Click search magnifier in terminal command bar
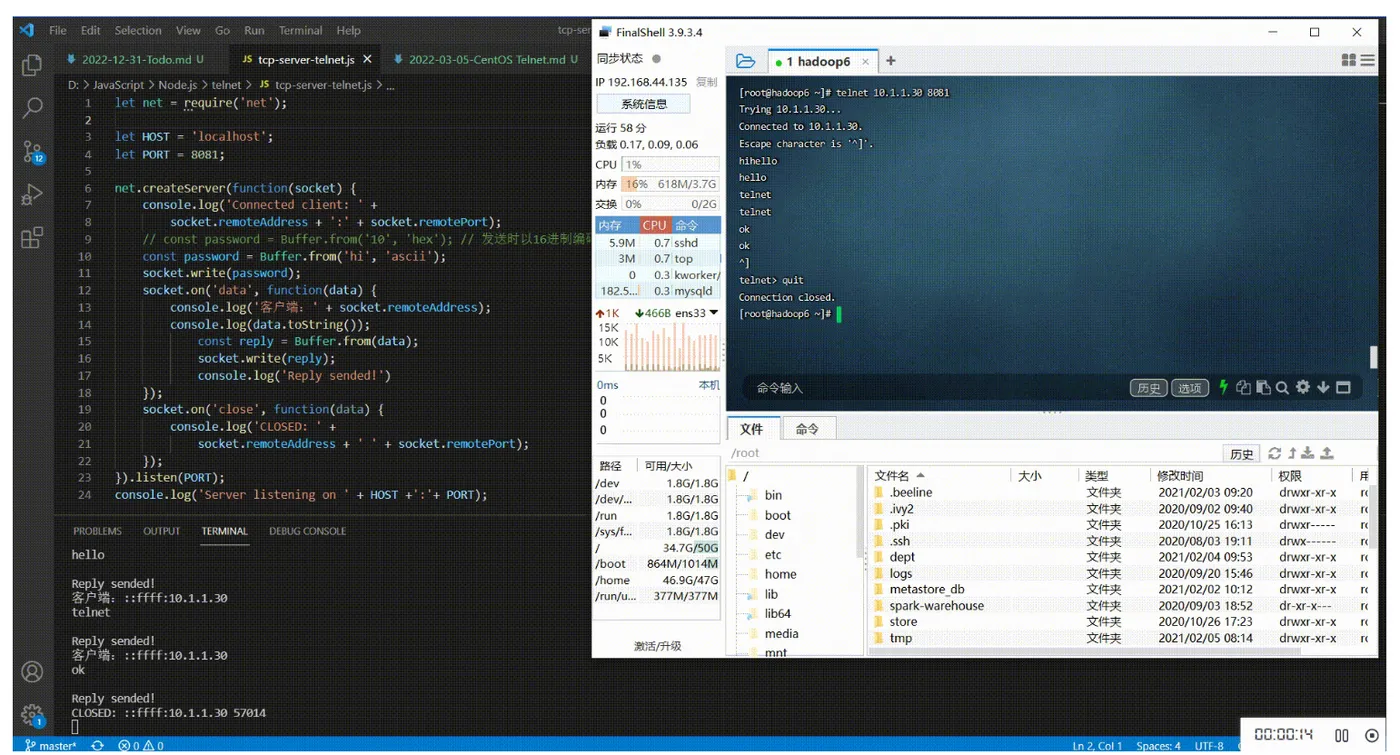Image resolution: width=1400 pixels, height=755 pixels. tap(1282, 387)
